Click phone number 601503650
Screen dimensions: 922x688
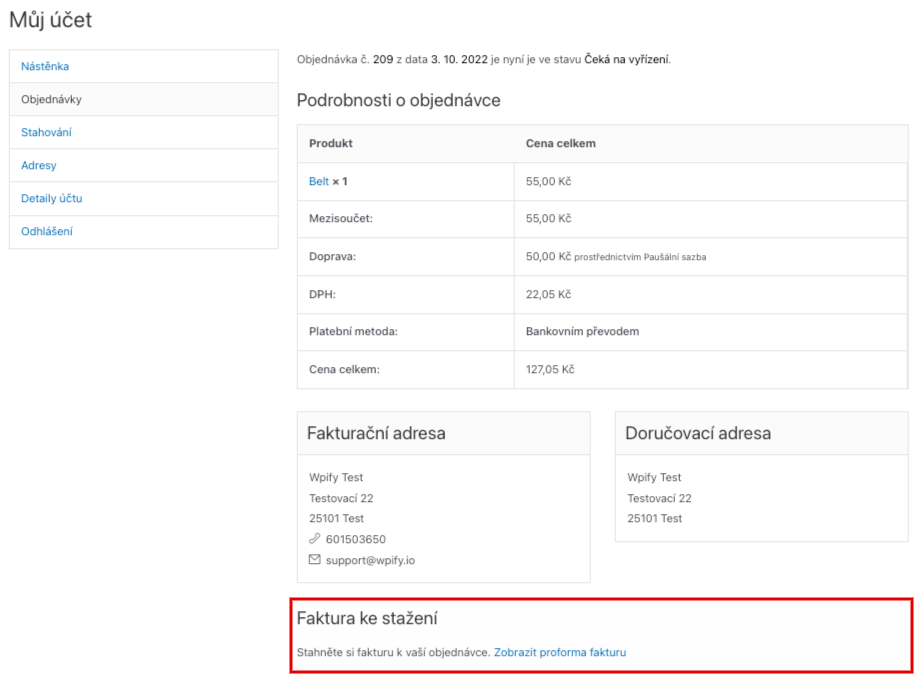tap(356, 539)
